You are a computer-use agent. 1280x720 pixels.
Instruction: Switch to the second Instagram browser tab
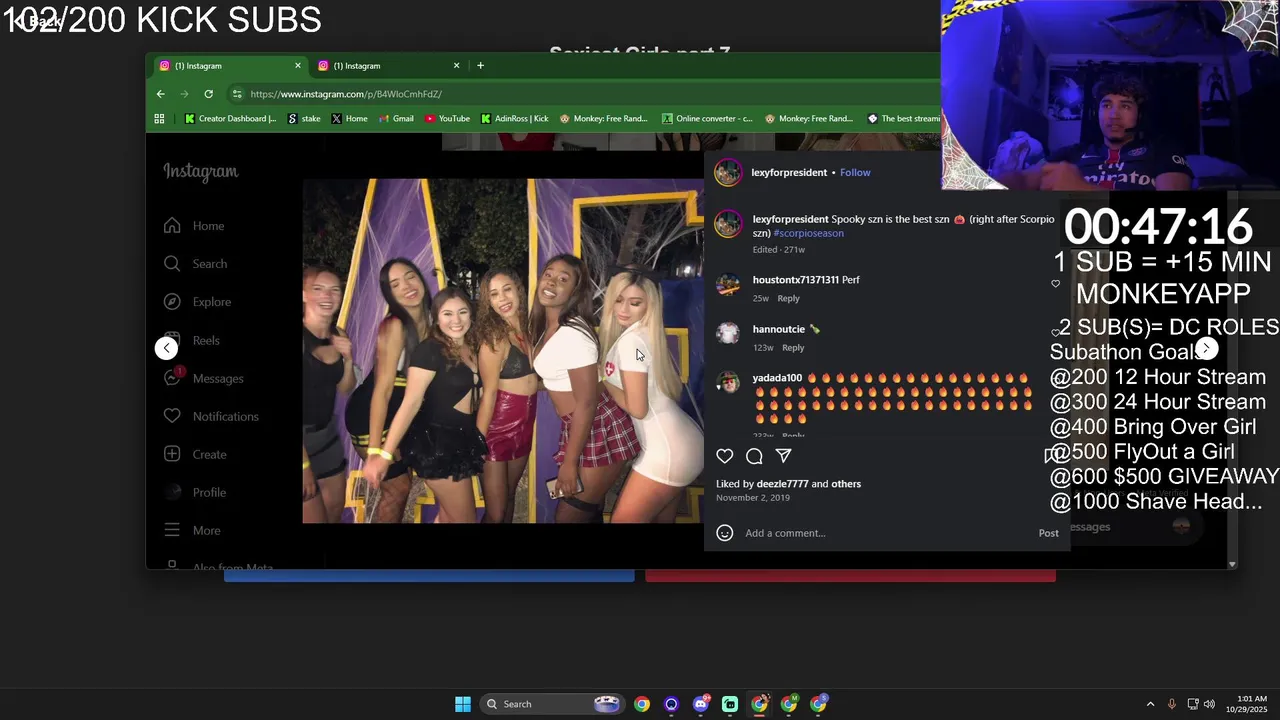coord(386,66)
